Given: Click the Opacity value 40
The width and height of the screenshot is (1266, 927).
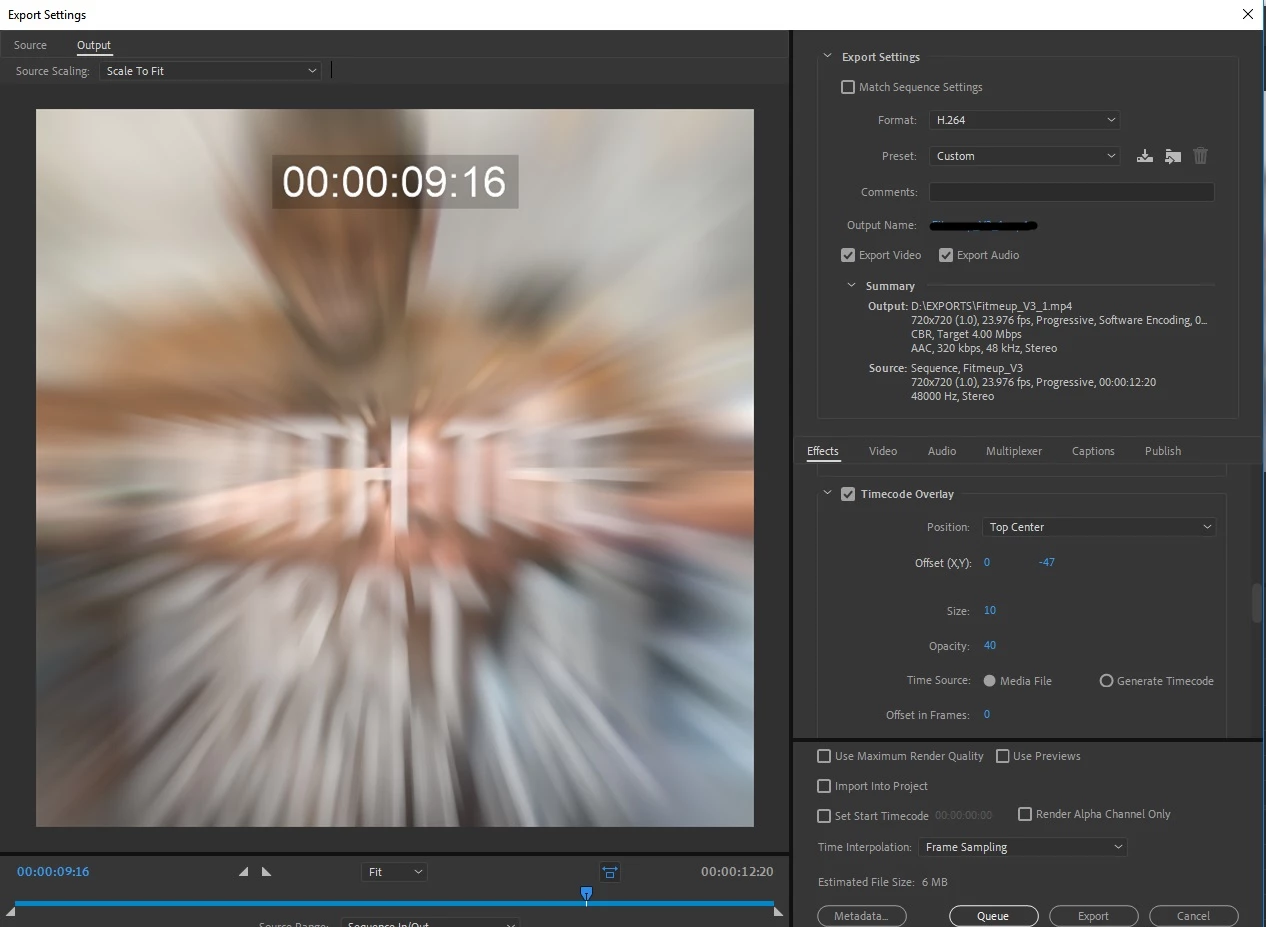Looking at the screenshot, I should tap(990, 645).
